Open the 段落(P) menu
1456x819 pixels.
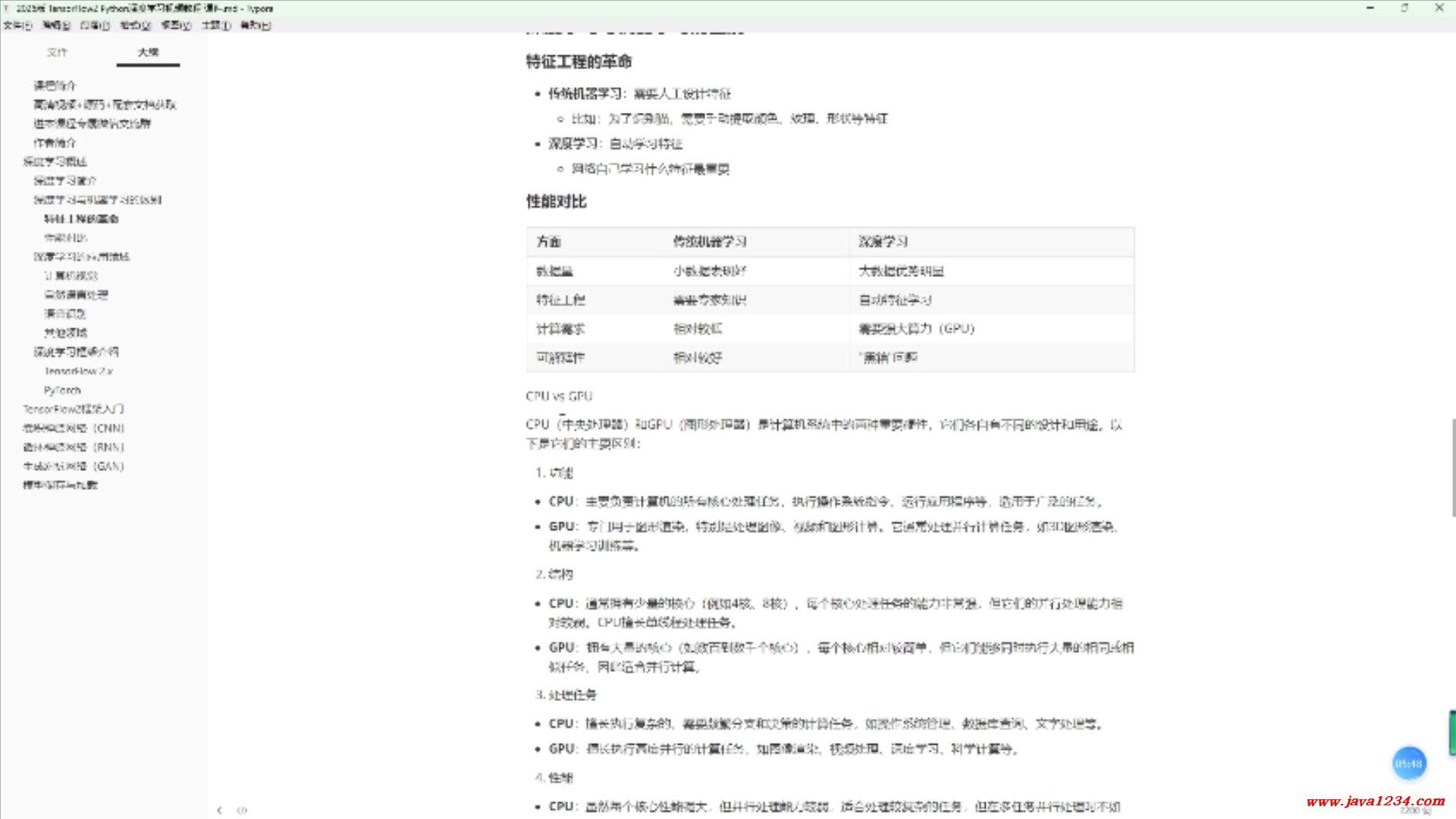pos(95,25)
